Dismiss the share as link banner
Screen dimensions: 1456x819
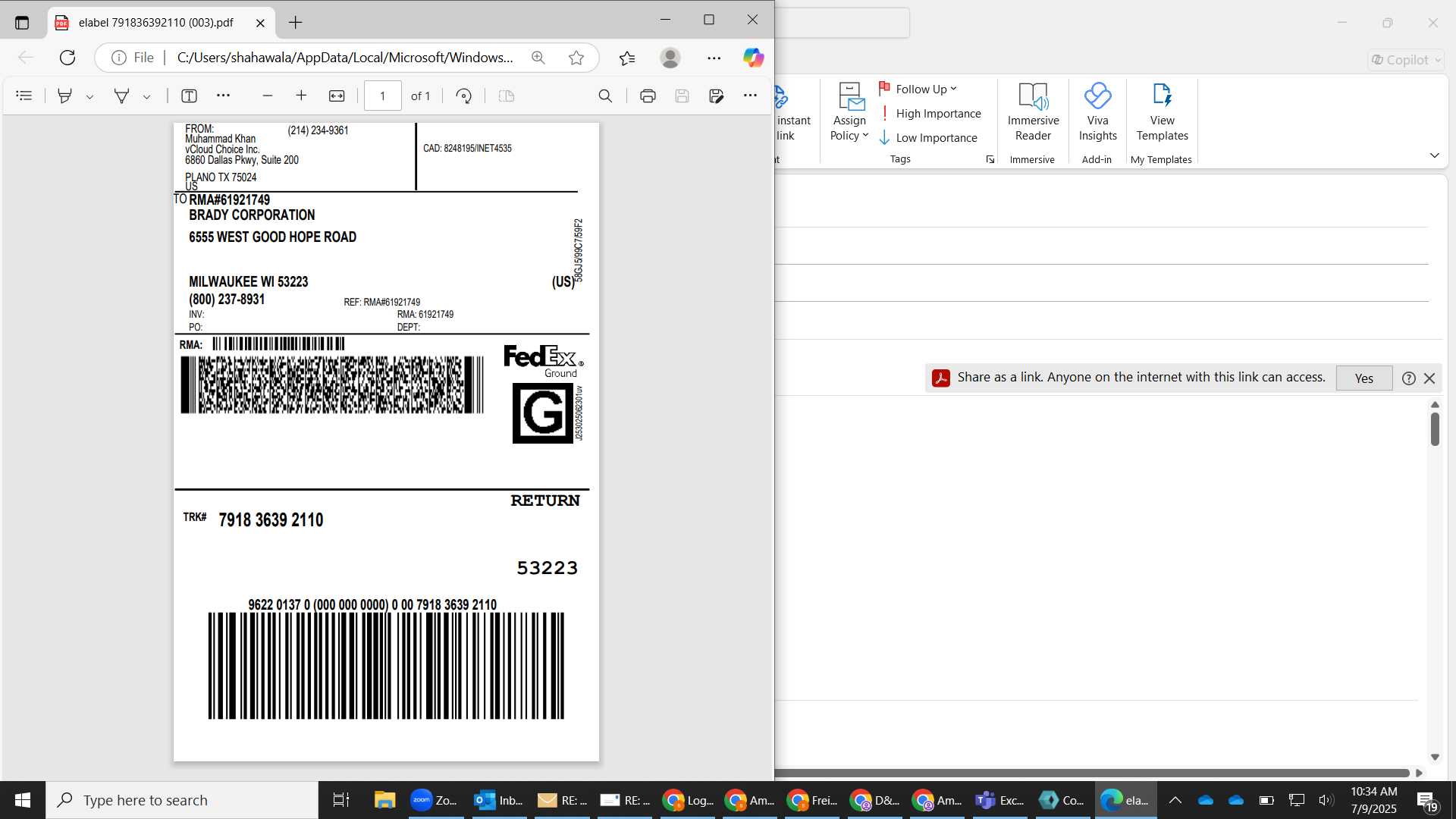point(1429,378)
